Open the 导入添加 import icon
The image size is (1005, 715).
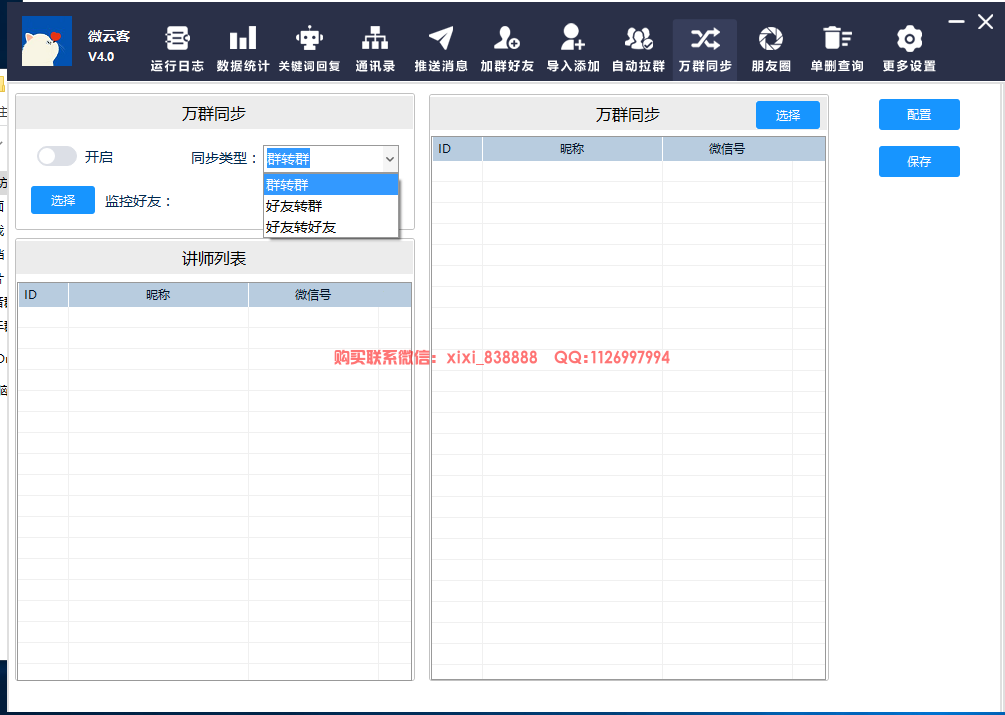(x=573, y=40)
